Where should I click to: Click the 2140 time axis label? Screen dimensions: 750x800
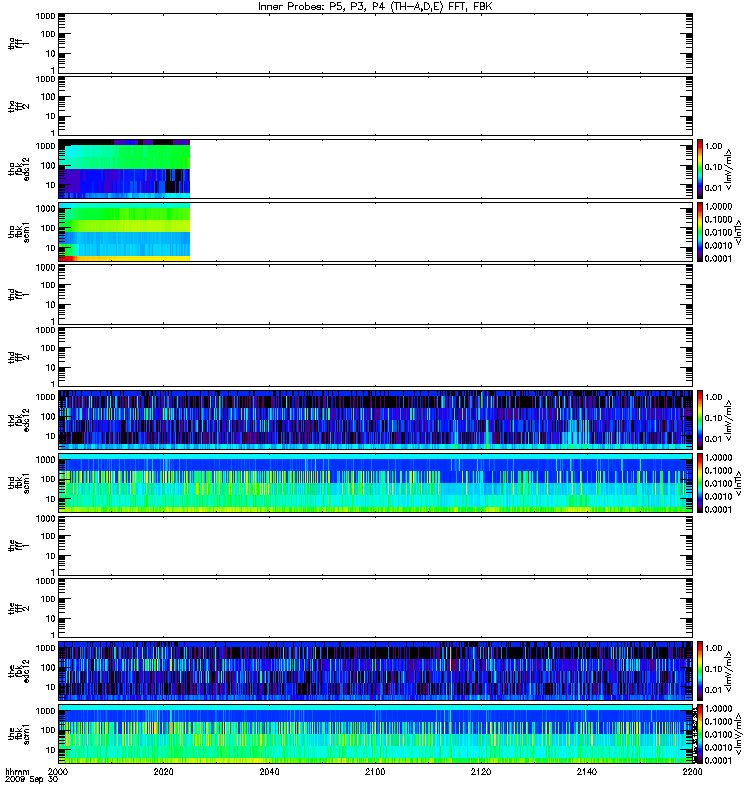[x=587, y=771]
